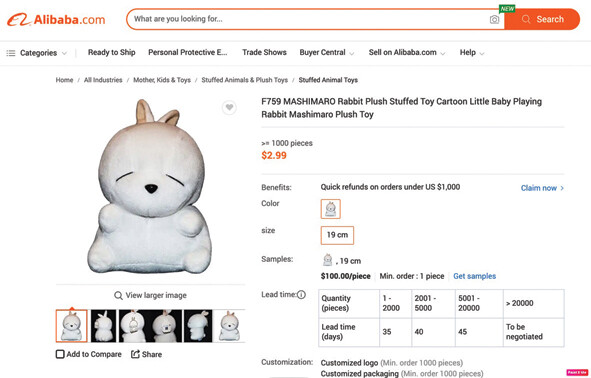Select the second product thumbnail image

(x=103, y=326)
